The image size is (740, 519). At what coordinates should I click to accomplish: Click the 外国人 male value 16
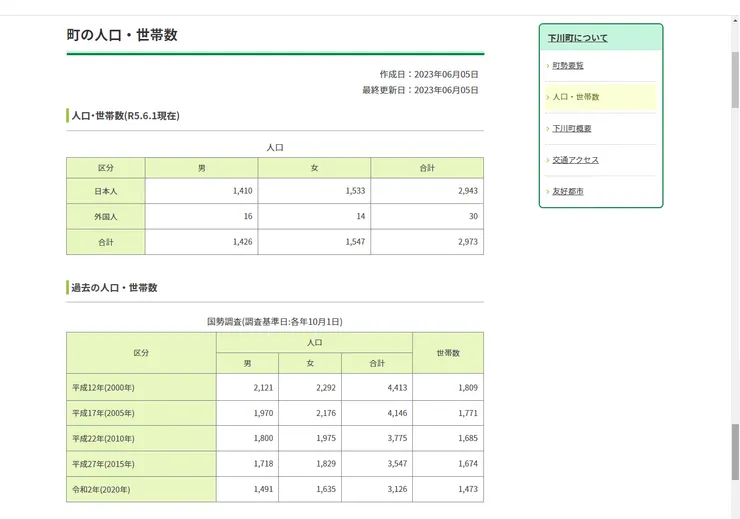pos(248,216)
